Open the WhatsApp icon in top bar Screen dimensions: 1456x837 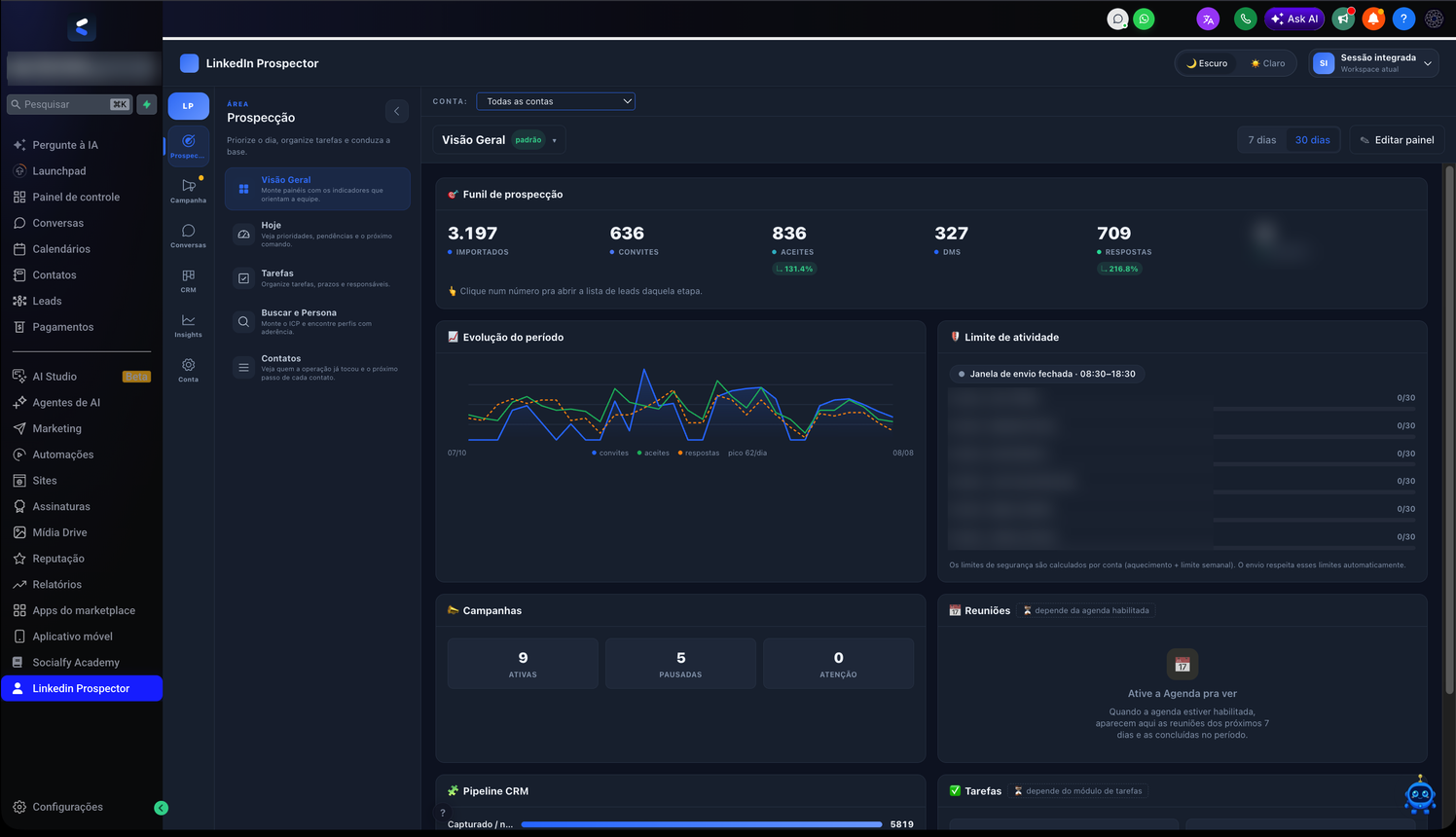click(x=1145, y=18)
